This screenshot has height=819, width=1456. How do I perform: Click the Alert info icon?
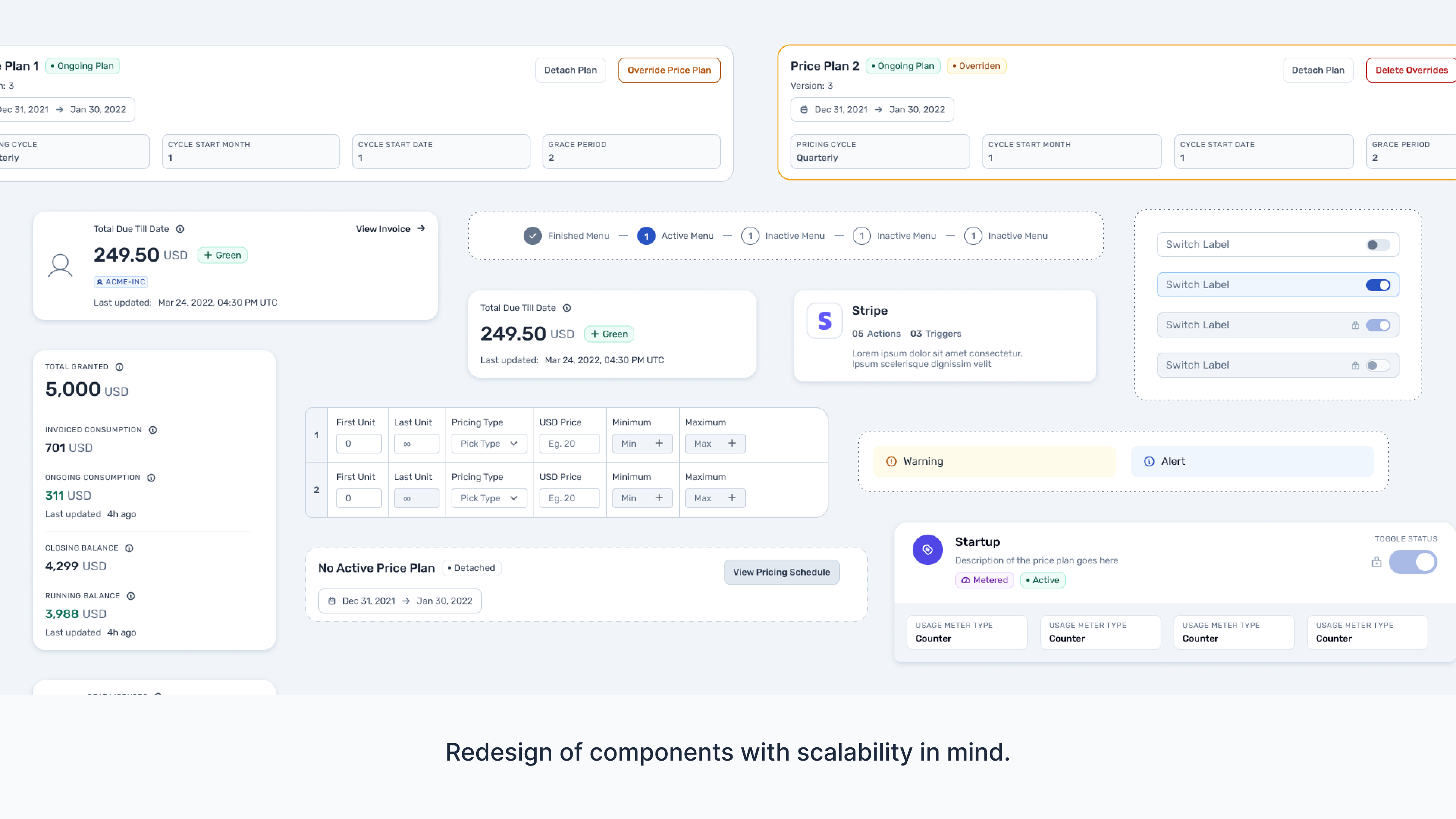tap(1148, 461)
